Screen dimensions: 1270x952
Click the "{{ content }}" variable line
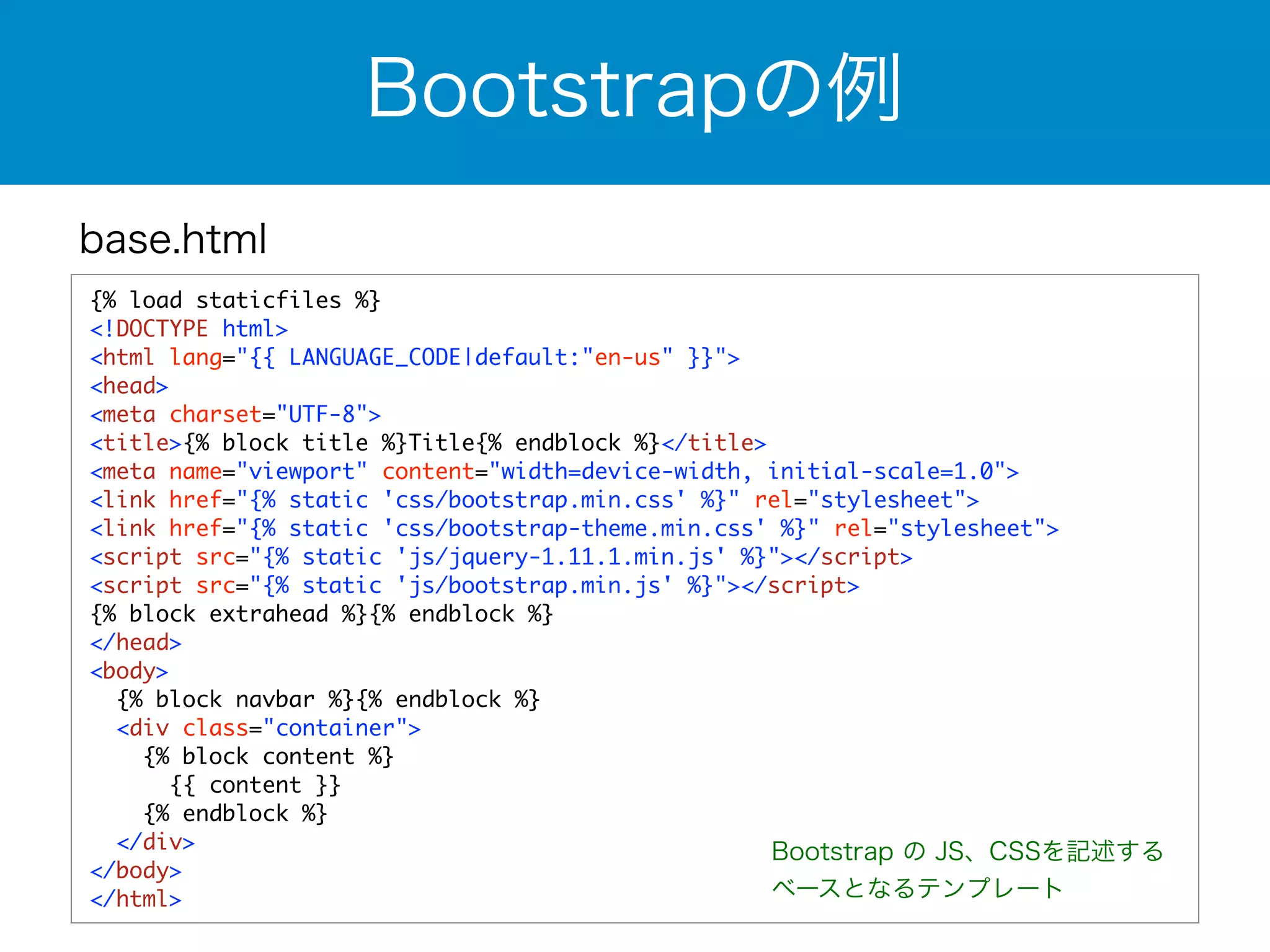click(255, 785)
